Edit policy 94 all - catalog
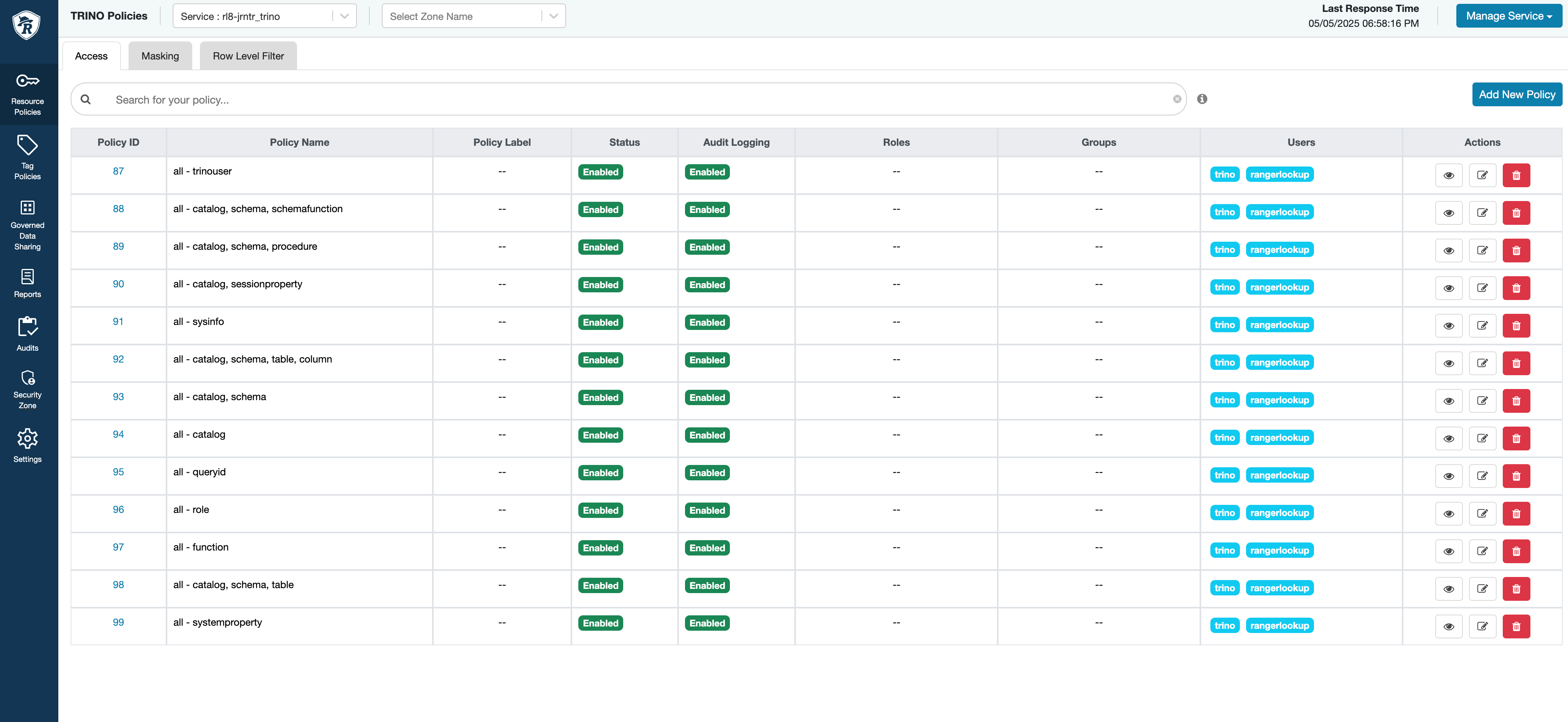Image resolution: width=1568 pixels, height=722 pixels. pyautogui.click(x=1482, y=438)
